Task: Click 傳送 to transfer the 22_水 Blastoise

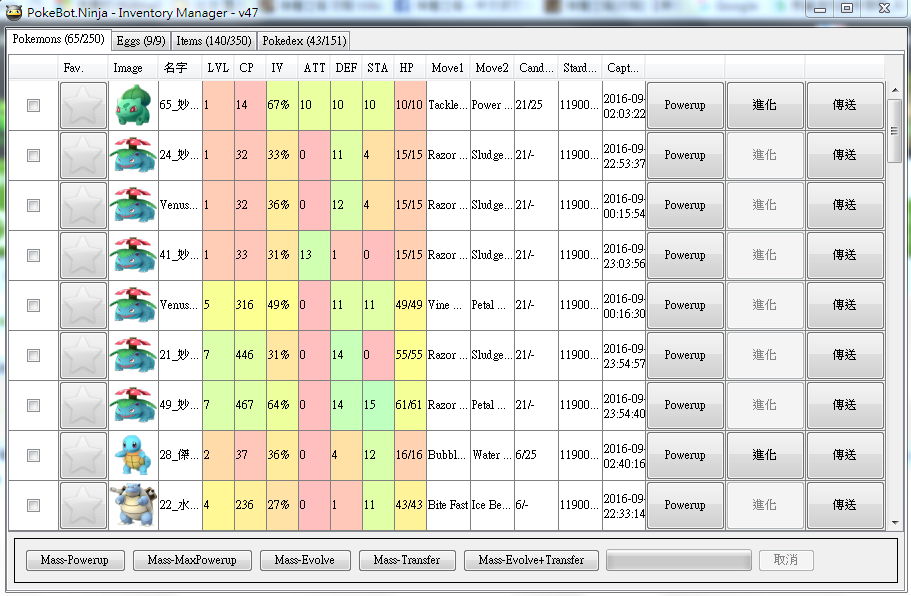Action: pyautogui.click(x=845, y=505)
